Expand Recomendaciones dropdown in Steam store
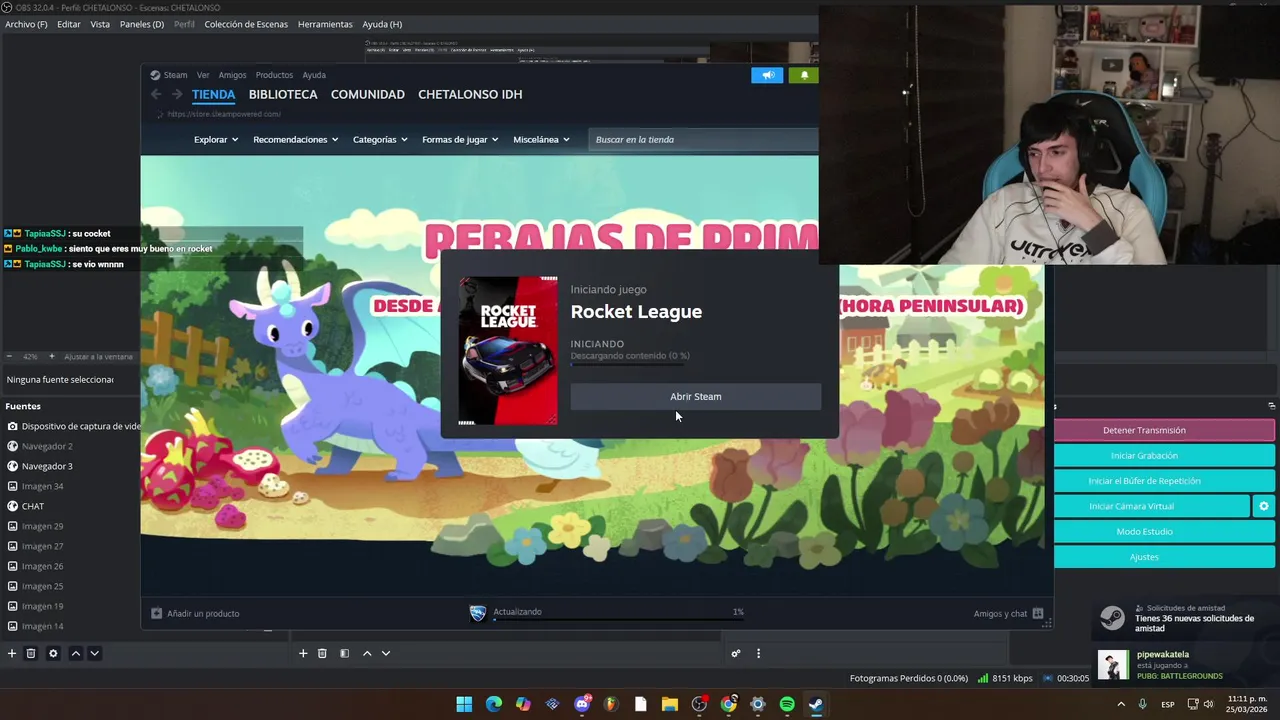This screenshot has width=1280, height=720. (x=296, y=139)
